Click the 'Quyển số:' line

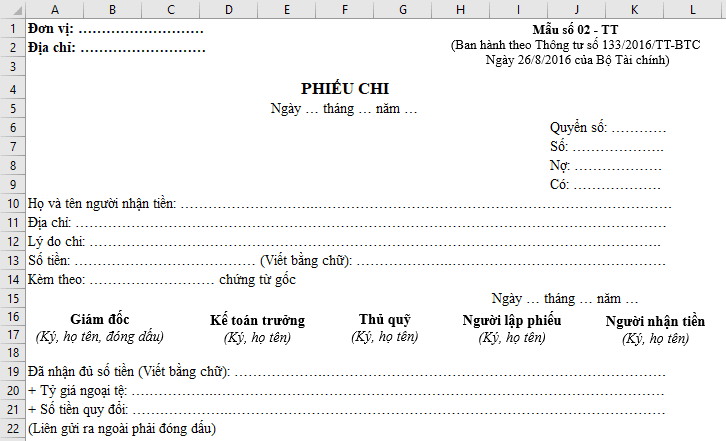[608, 127]
